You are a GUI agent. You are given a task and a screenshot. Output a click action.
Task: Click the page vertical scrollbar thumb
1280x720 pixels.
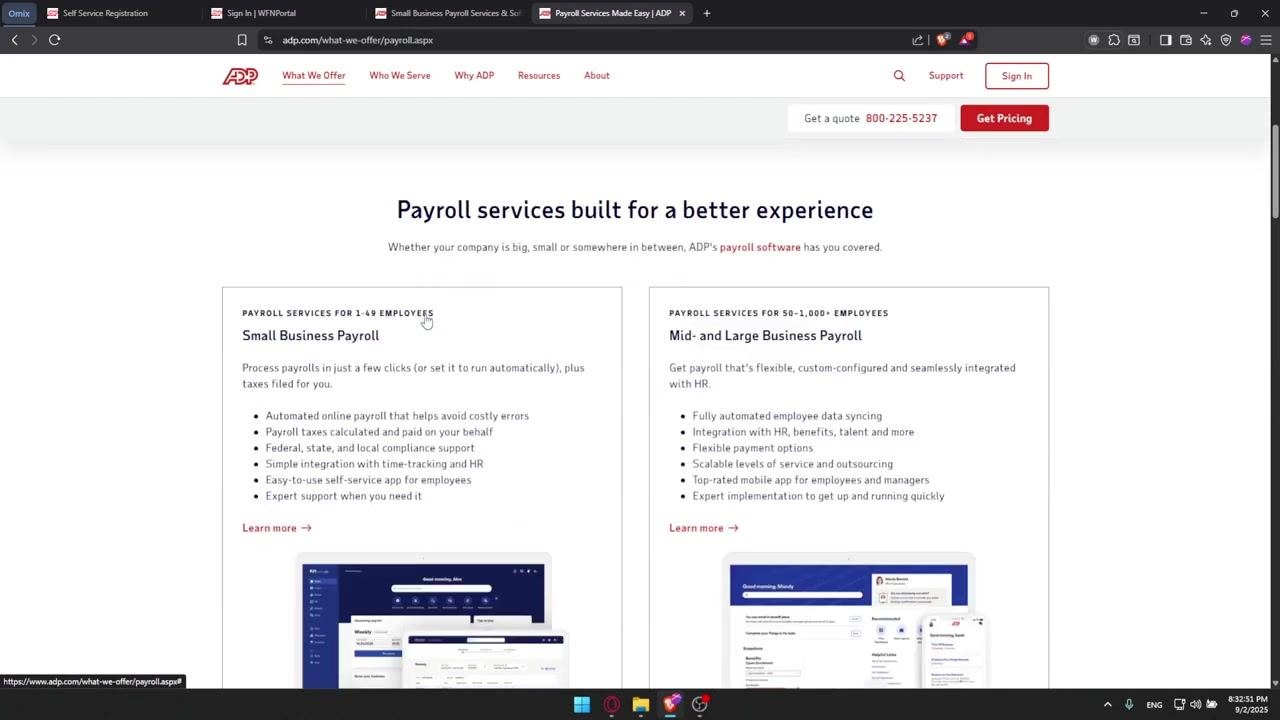tap(1275, 170)
